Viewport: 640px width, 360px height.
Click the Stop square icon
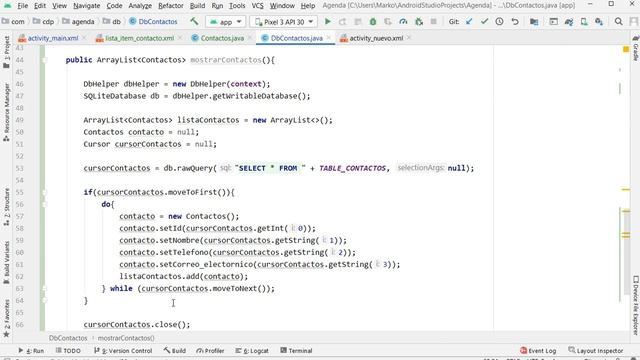[x=433, y=22]
